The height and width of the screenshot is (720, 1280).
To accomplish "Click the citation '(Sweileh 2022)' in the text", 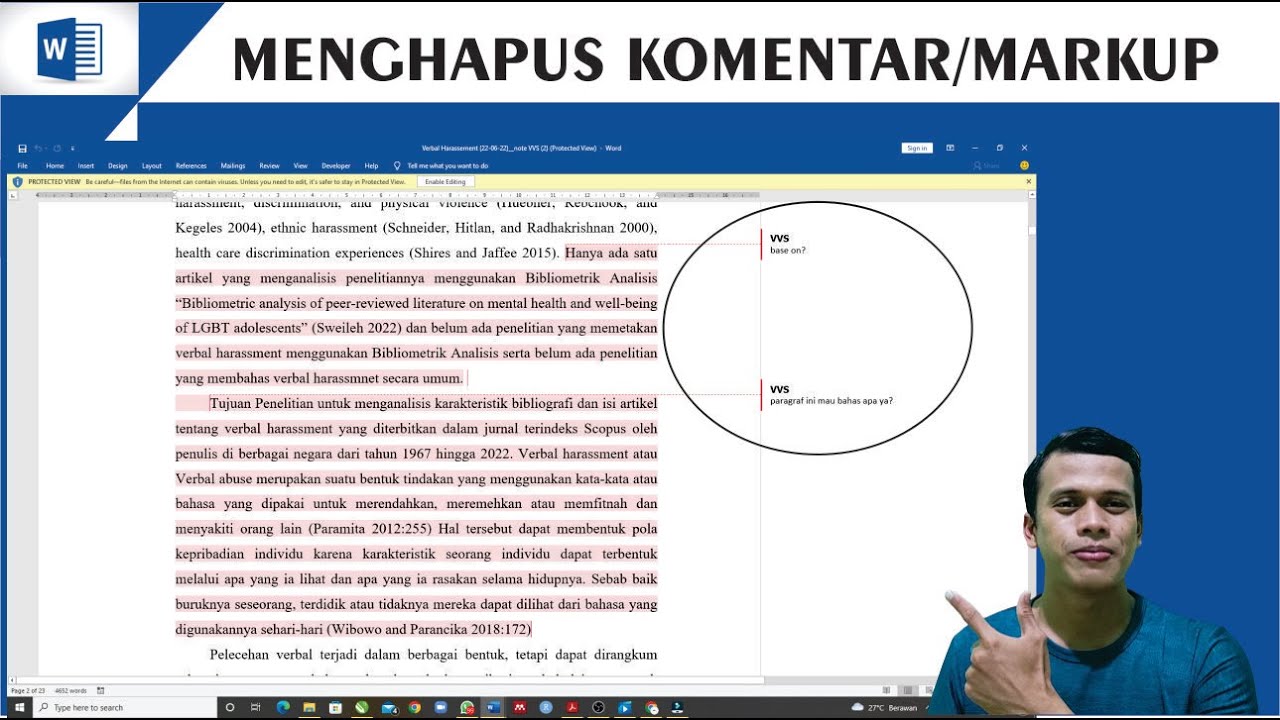I will click(x=357, y=328).
